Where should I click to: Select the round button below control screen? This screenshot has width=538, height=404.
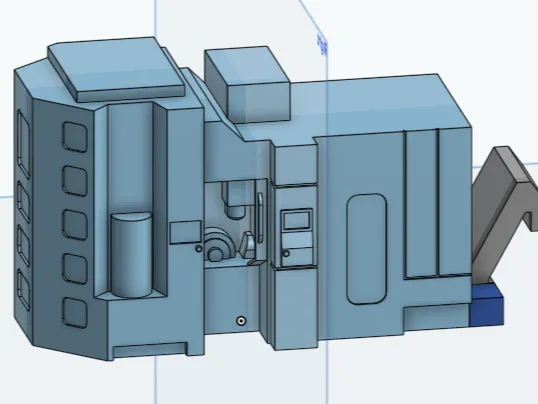[x=286, y=254]
